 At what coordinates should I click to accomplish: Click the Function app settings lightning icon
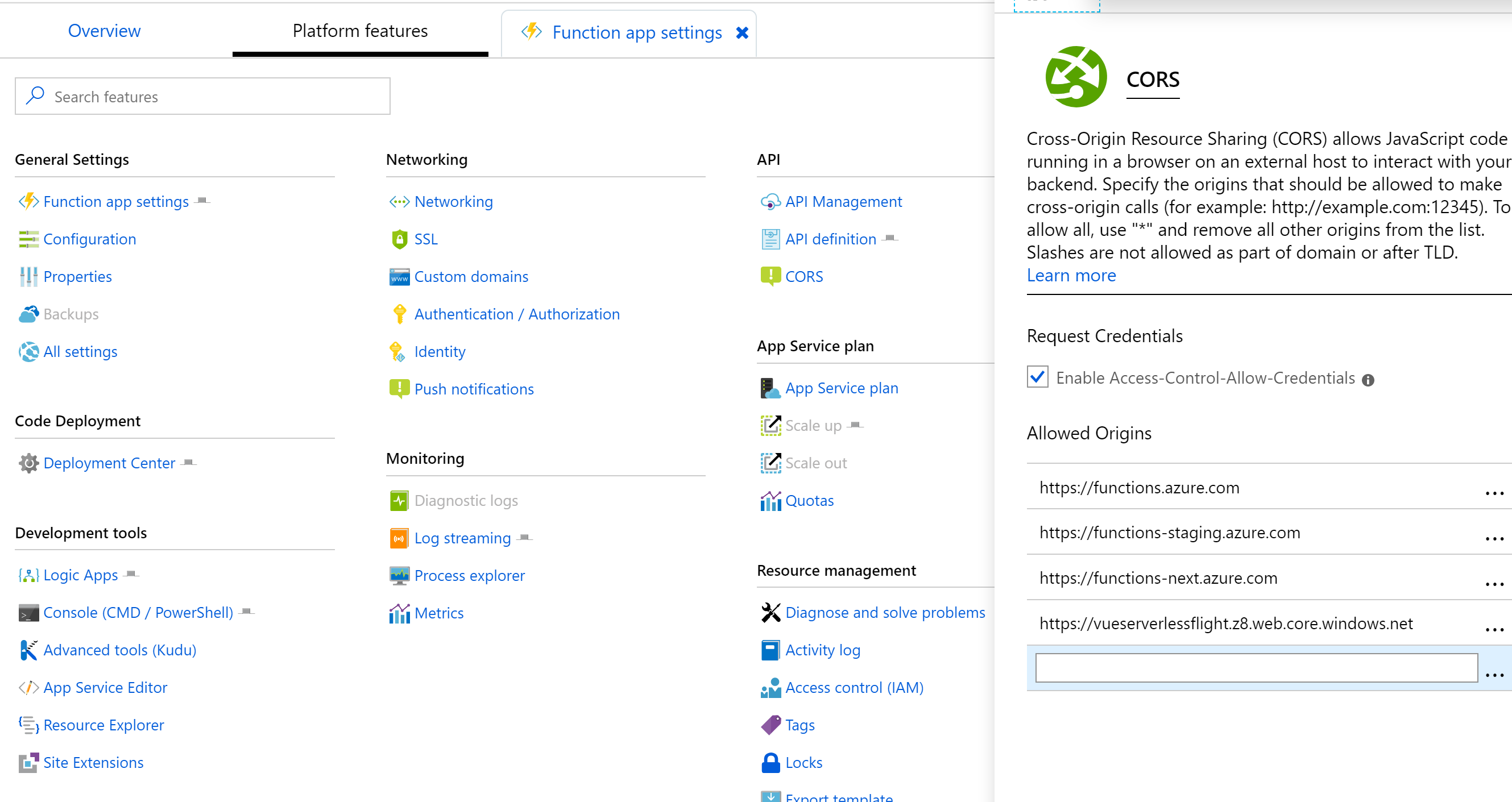[x=28, y=201]
